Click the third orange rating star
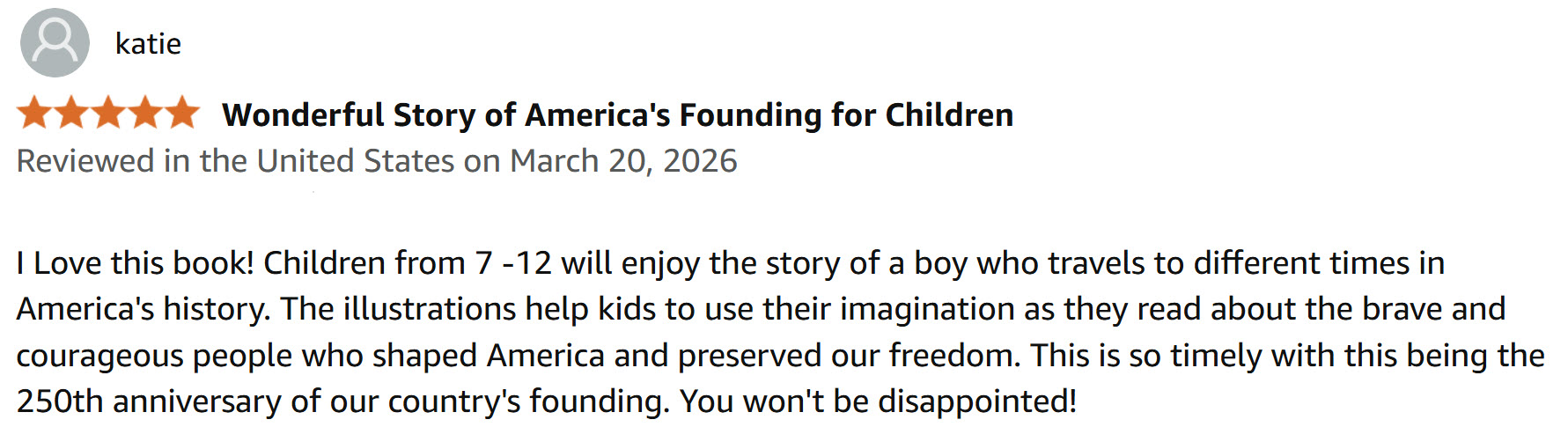The height and width of the screenshot is (427, 1568). tap(108, 114)
